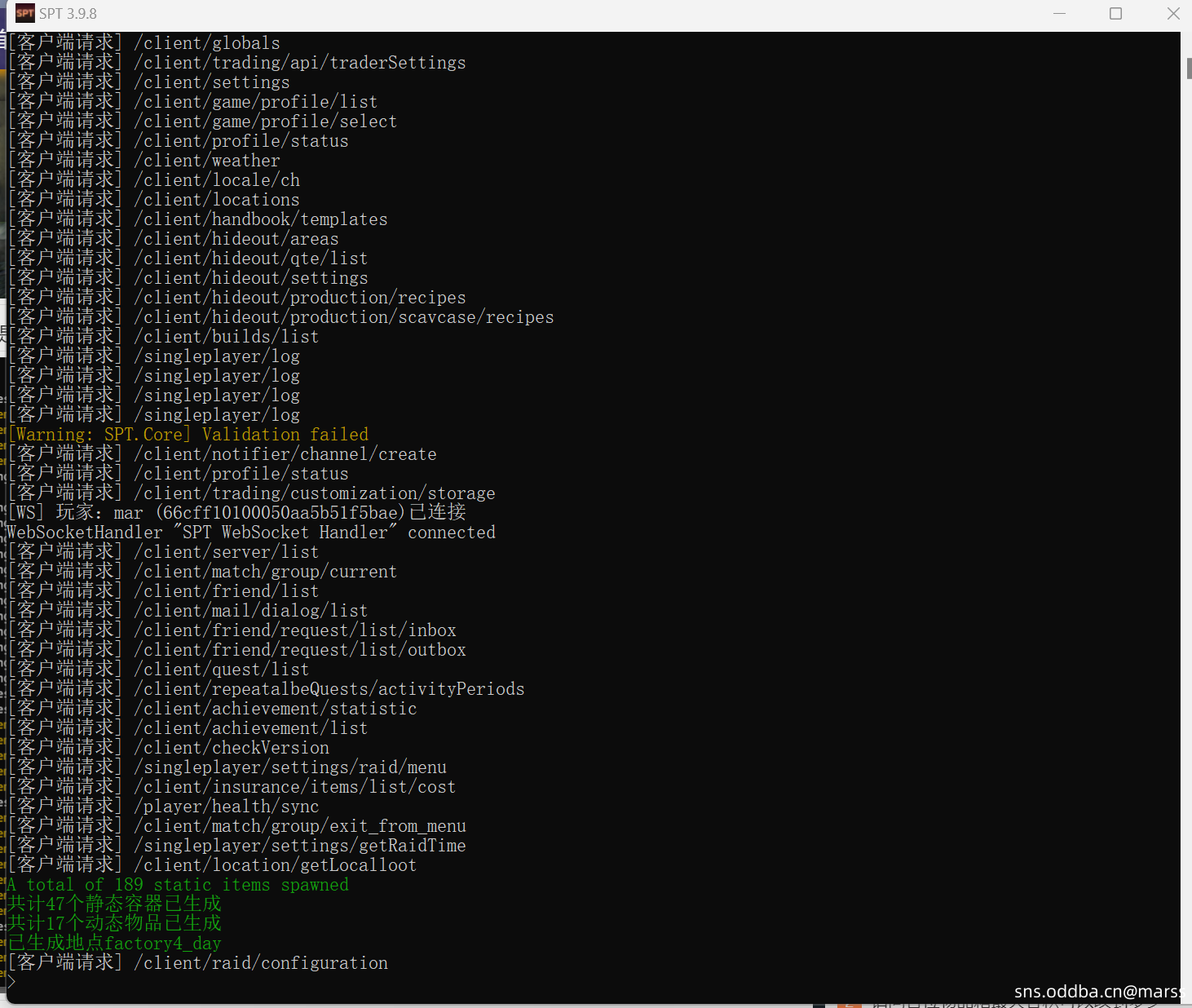The width and height of the screenshot is (1192, 1008).
Task: Select the /client/raid/configuration log line
Action: pyautogui.click(x=199, y=963)
